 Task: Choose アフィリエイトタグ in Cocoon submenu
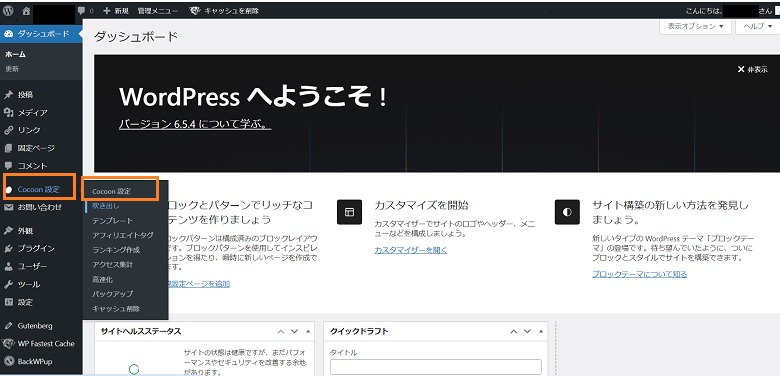123,235
